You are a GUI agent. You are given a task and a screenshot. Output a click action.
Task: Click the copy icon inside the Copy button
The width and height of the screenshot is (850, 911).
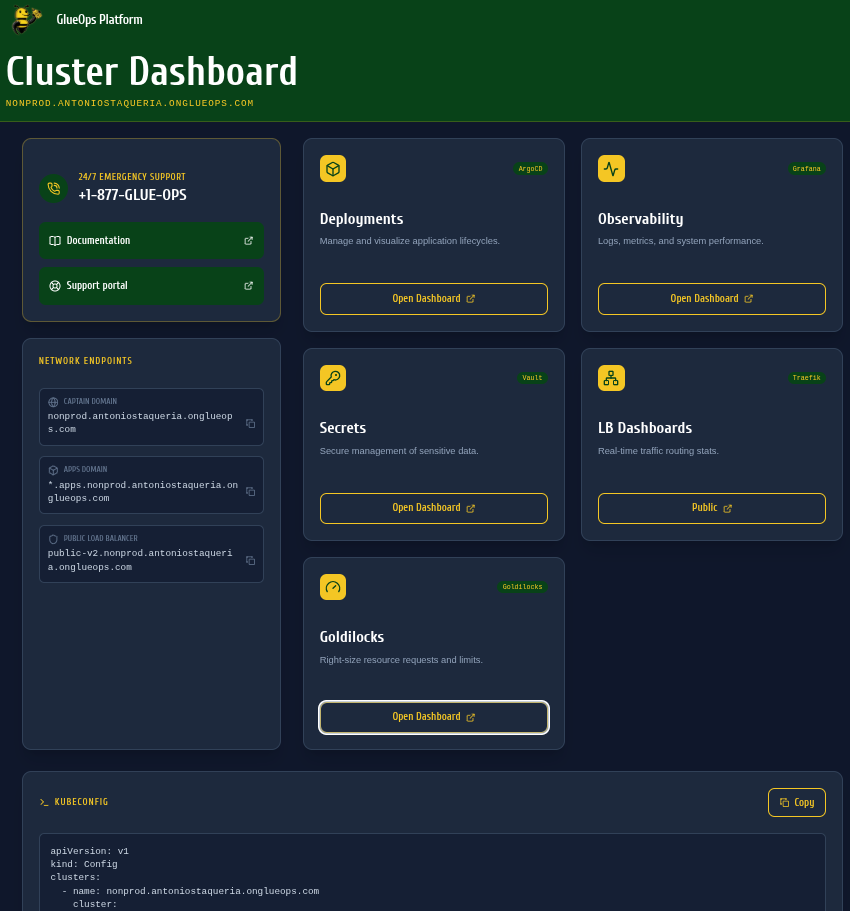coord(784,802)
